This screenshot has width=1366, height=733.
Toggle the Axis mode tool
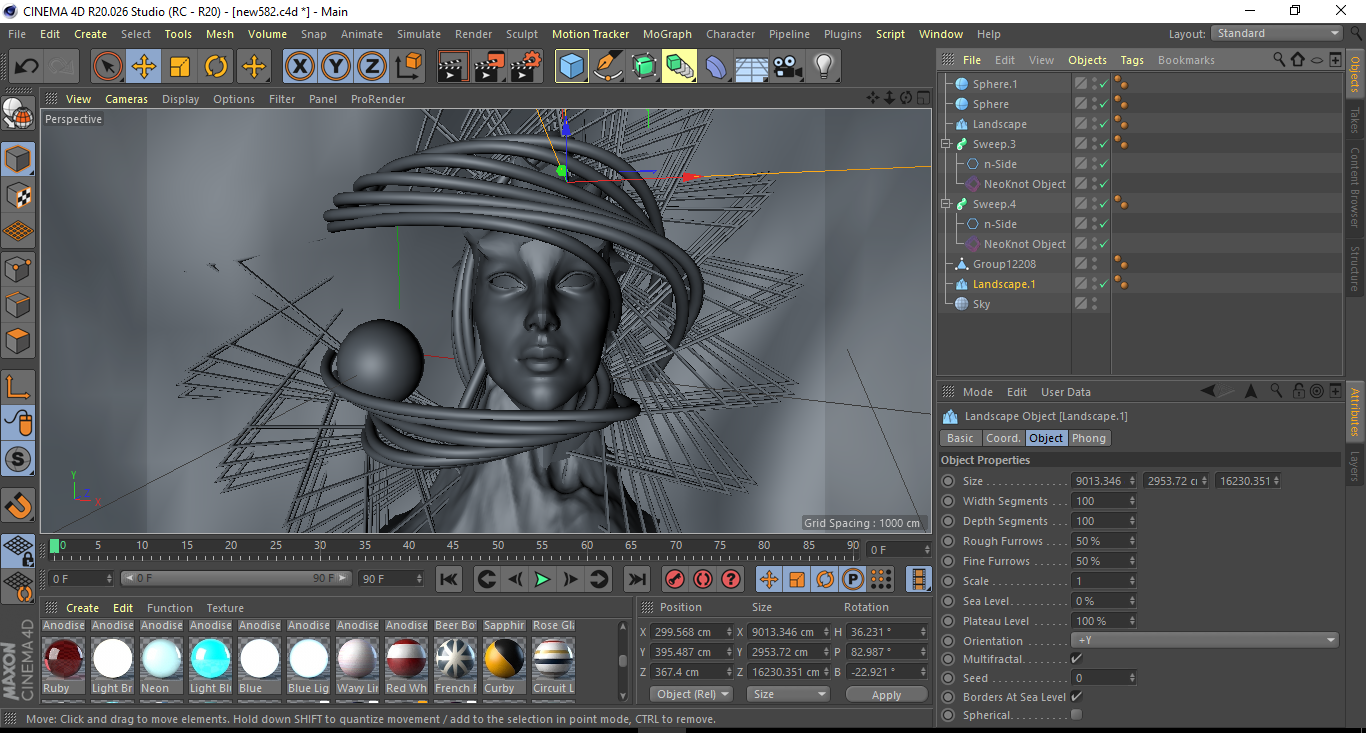tap(18, 387)
